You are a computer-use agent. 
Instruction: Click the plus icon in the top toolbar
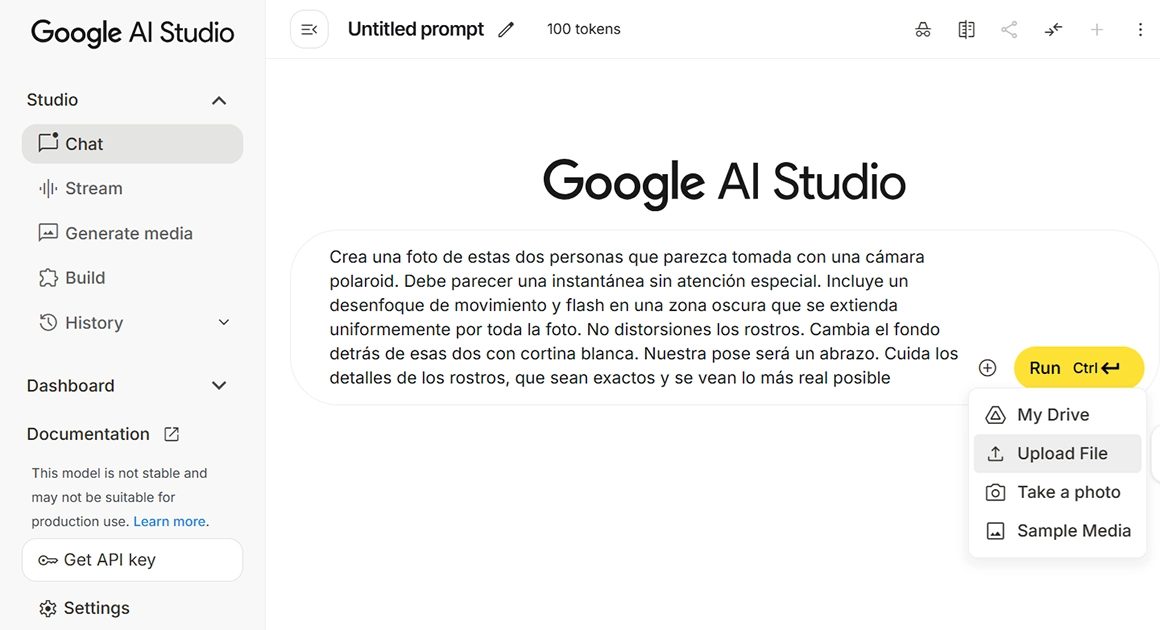1096,30
